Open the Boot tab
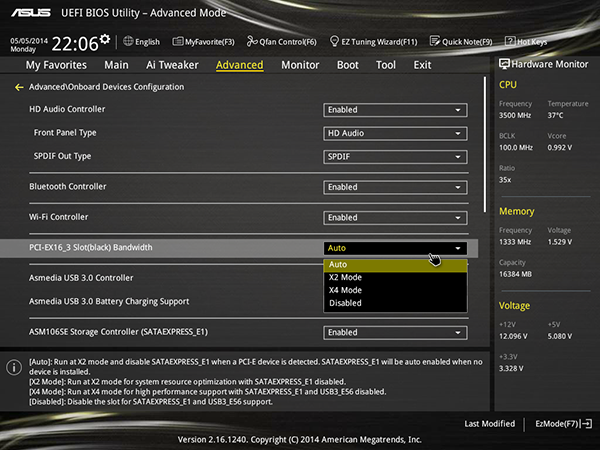 348,65
